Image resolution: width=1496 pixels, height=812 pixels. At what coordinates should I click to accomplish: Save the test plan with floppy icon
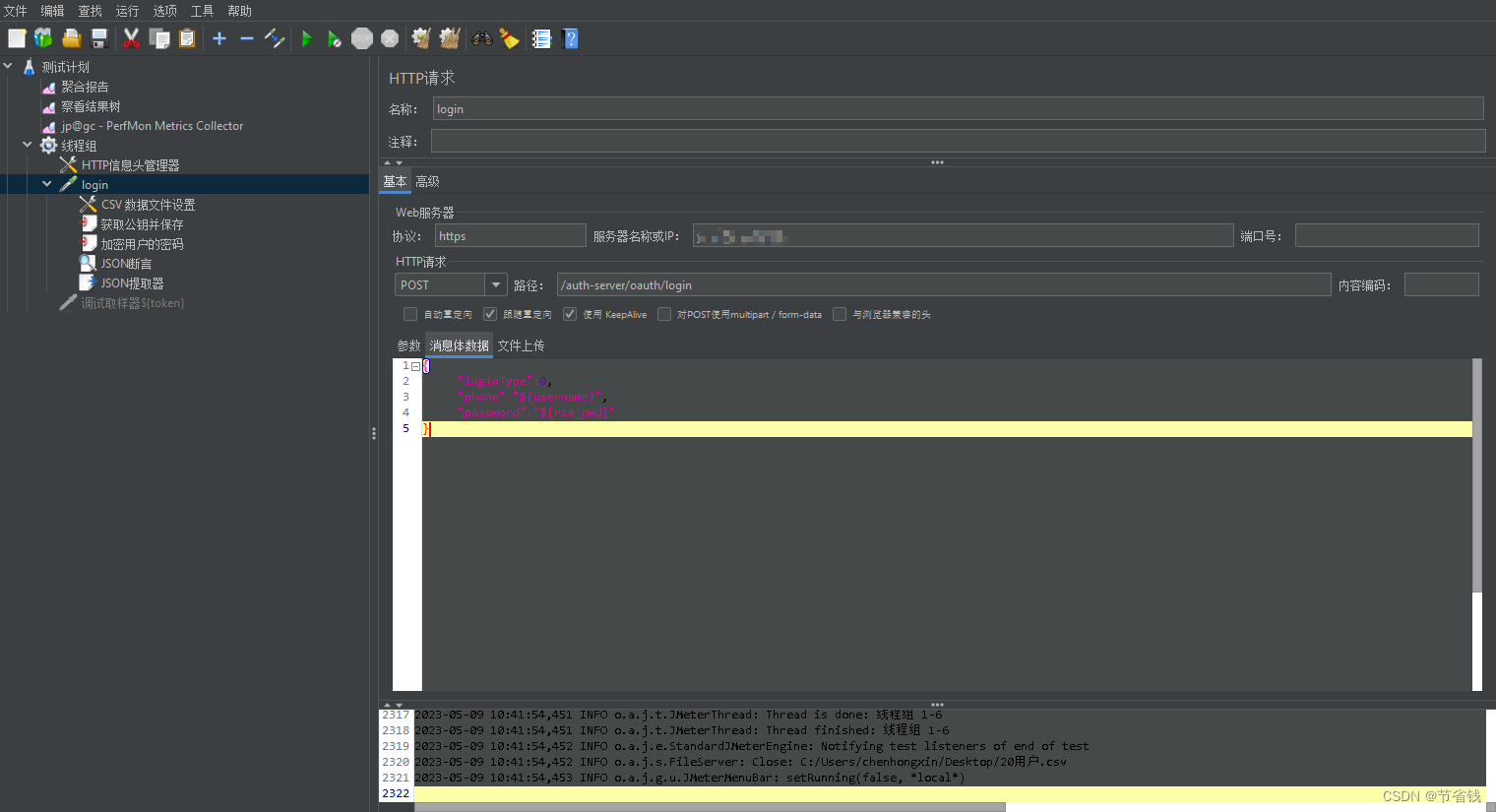click(99, 38)
